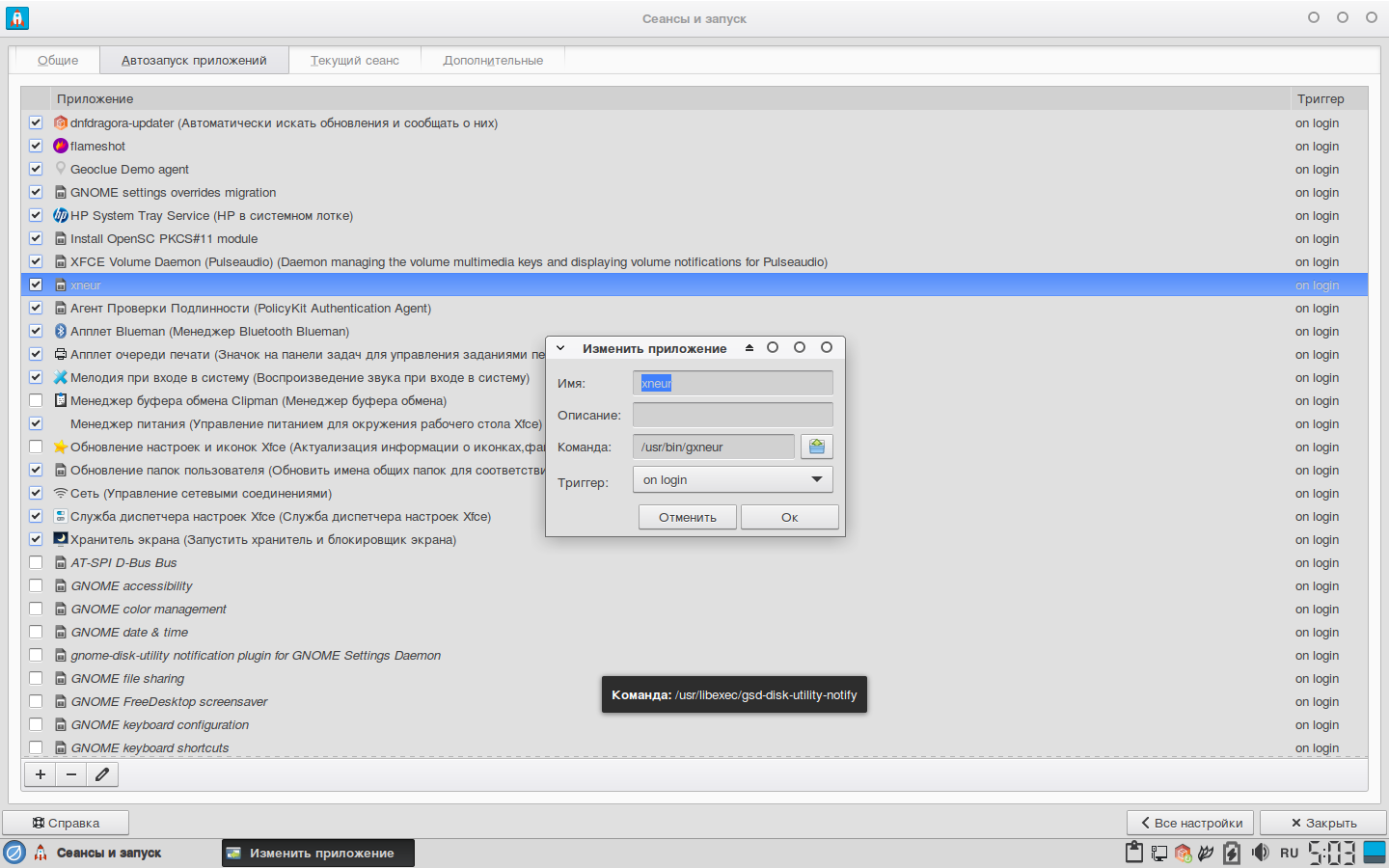Click the dnfdragora-updater row icon
This screenshot has width=1389, height=868.
click(x=61, y=123)
